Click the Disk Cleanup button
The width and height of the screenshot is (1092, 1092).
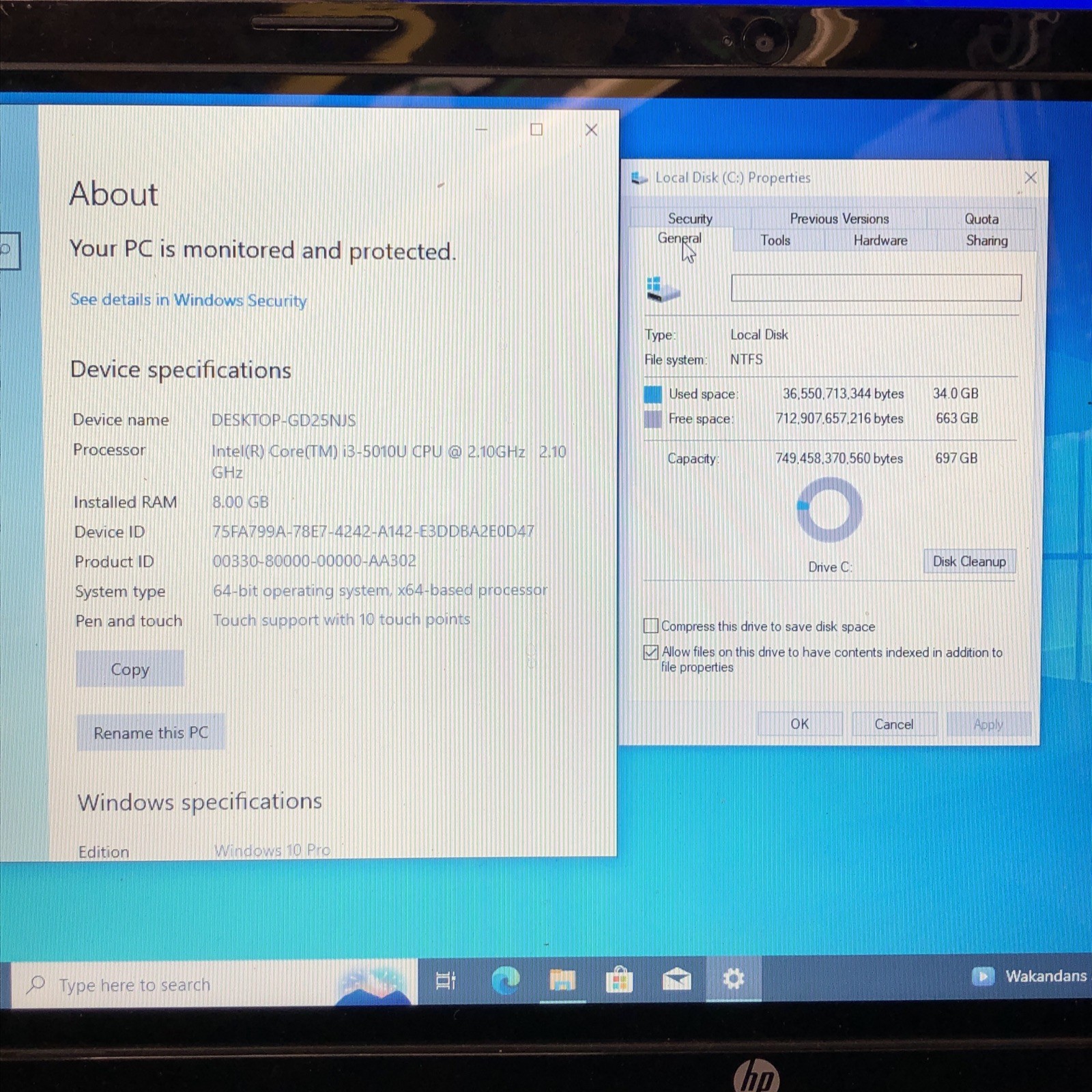969,561
